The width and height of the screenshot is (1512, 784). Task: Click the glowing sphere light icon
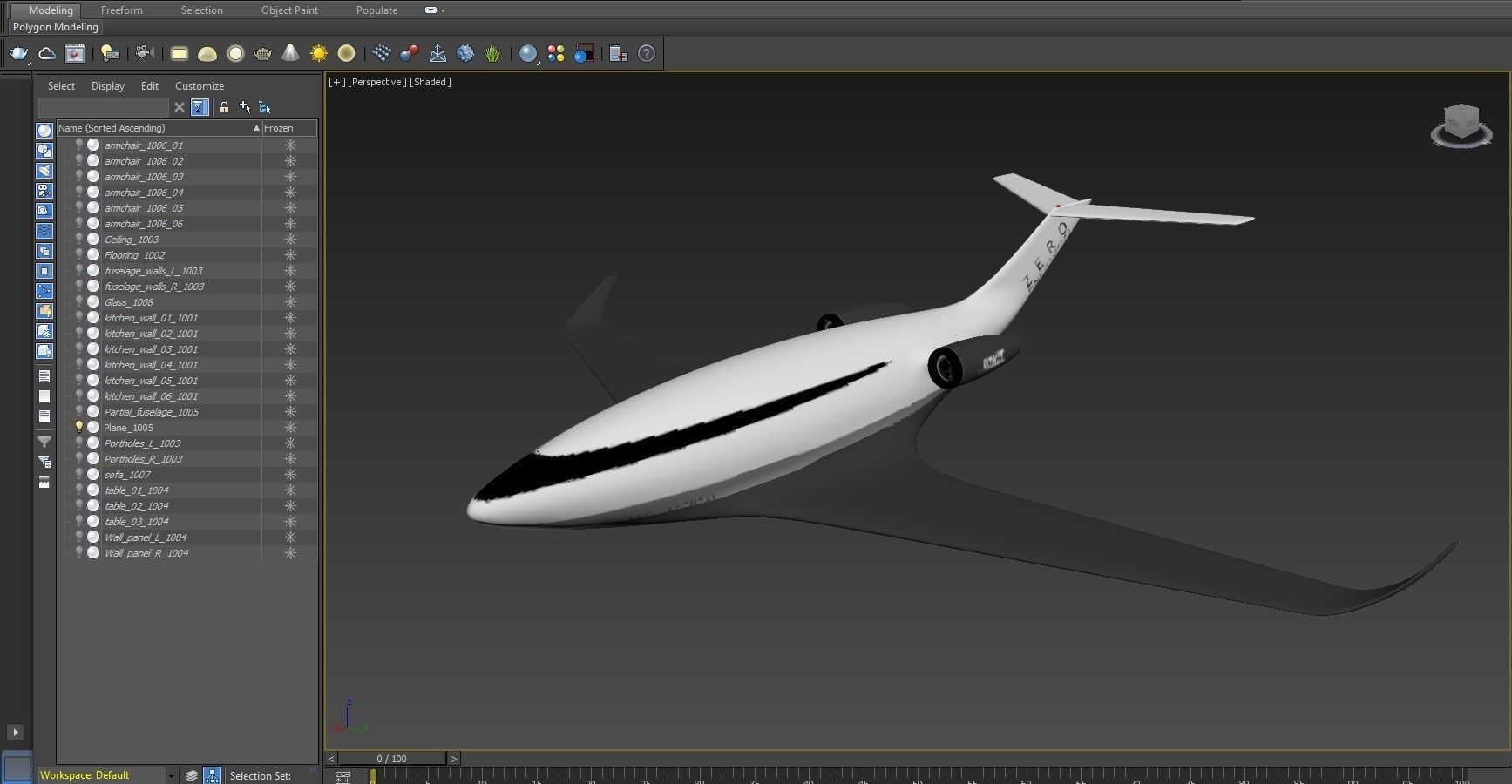[x=235, y=54]
